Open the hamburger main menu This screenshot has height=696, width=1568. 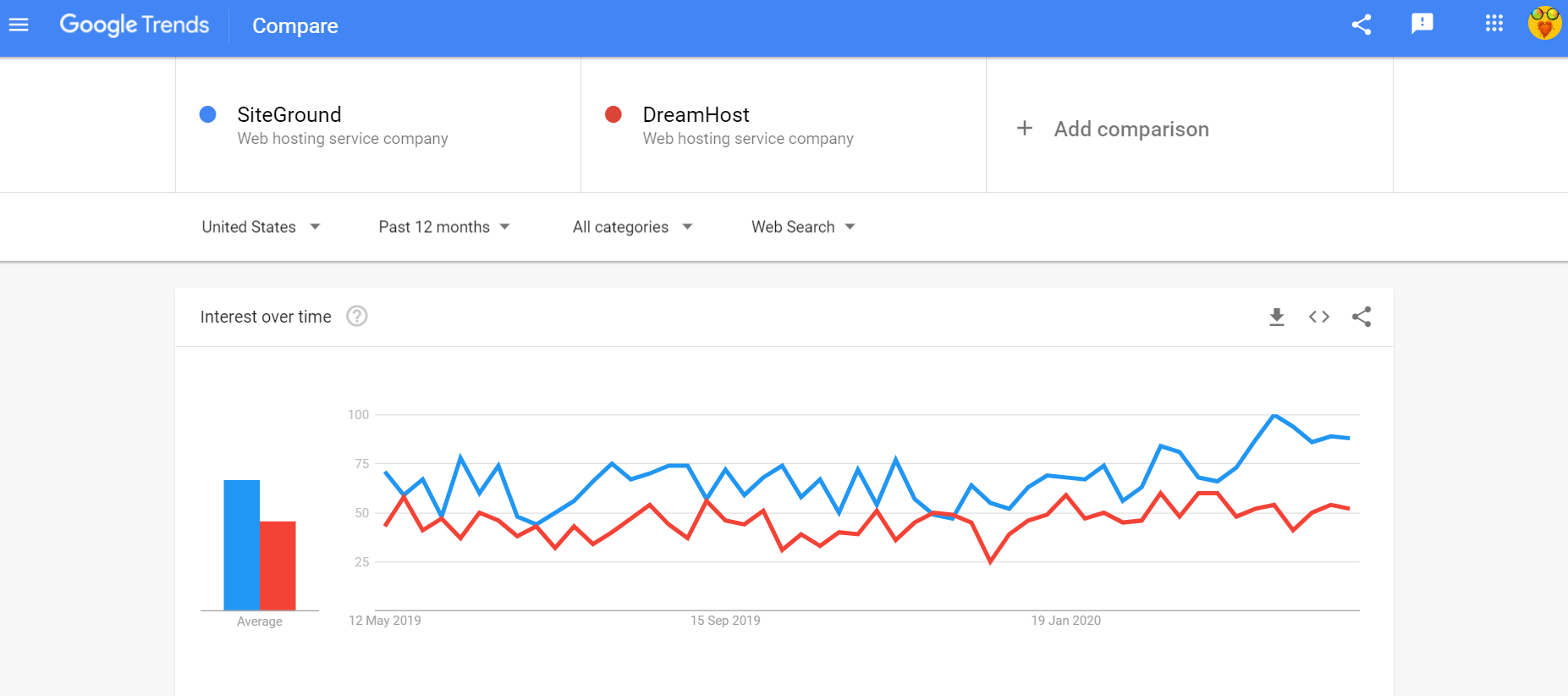(19, 25)
